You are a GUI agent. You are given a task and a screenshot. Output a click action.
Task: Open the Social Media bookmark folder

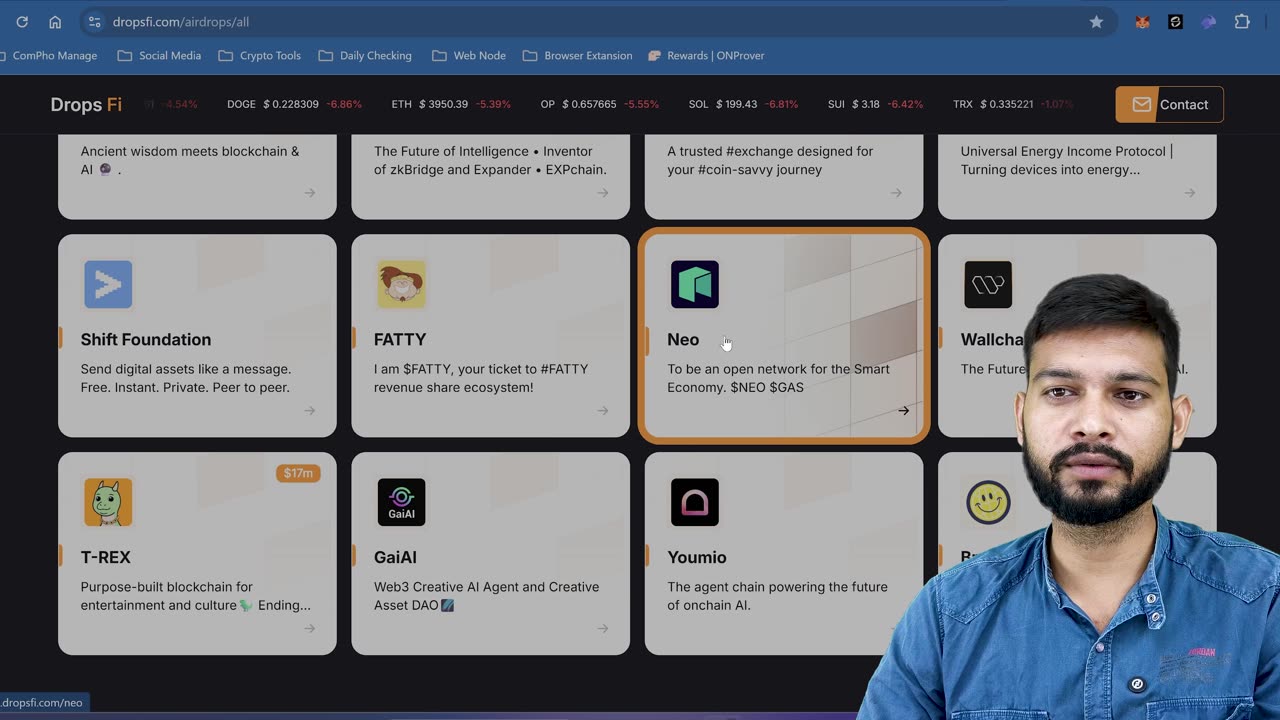coord(160,56)
